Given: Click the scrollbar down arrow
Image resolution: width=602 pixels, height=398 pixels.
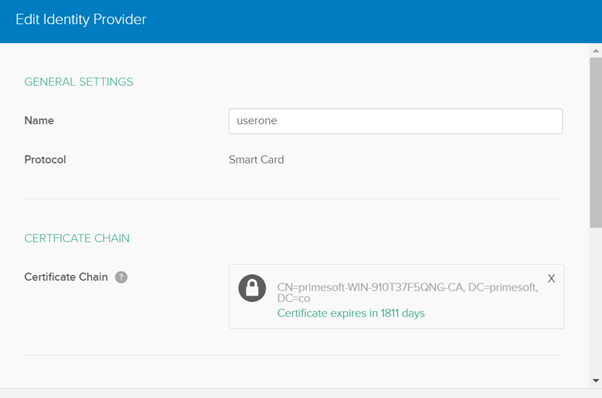Looking at the screenshot, I should click(596, 381).
